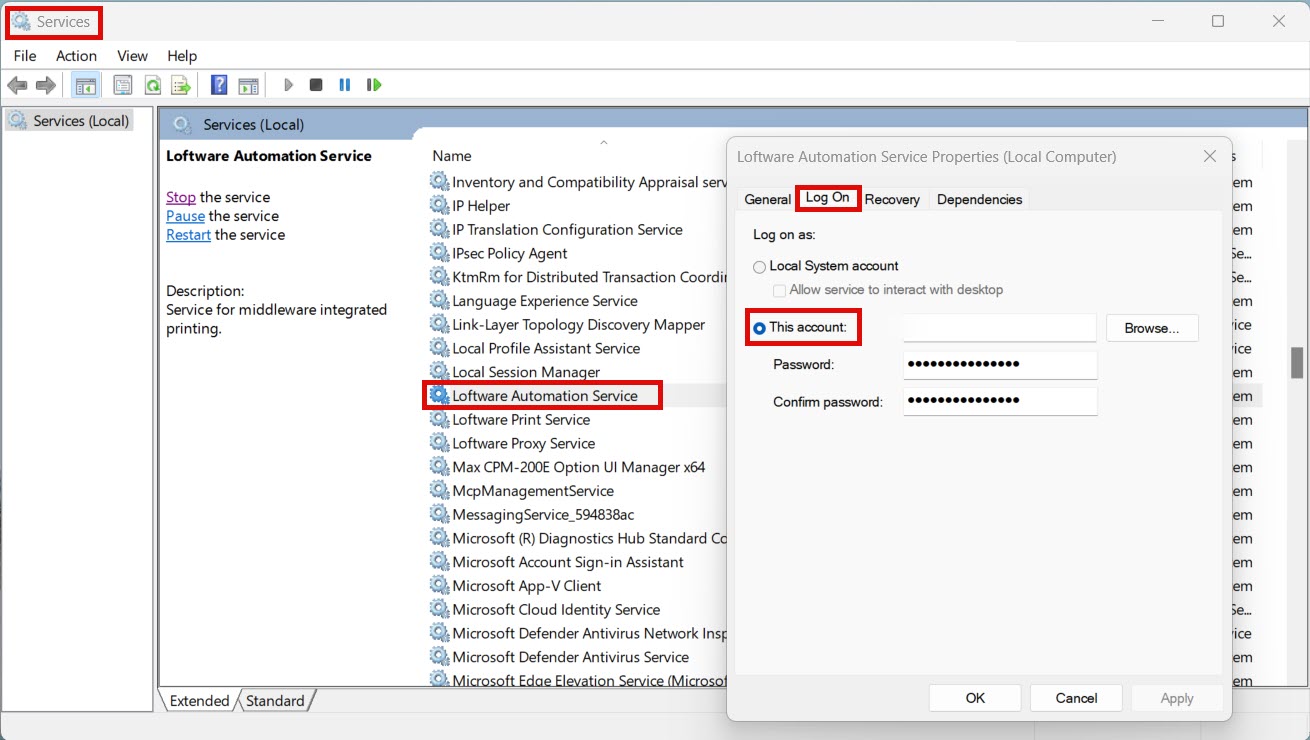Click the vertical scrollbar thumb in services list
This screenshot has width=1310, height=740.
[1296, 362]
